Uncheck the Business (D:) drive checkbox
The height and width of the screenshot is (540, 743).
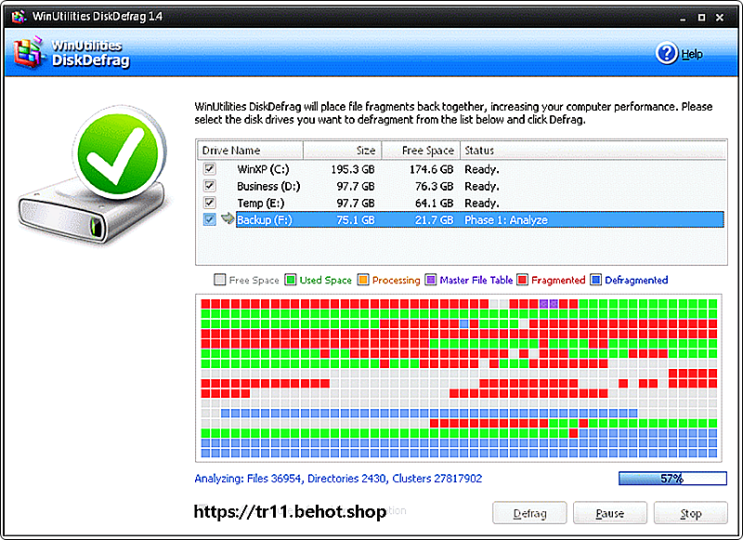point(209,186)
